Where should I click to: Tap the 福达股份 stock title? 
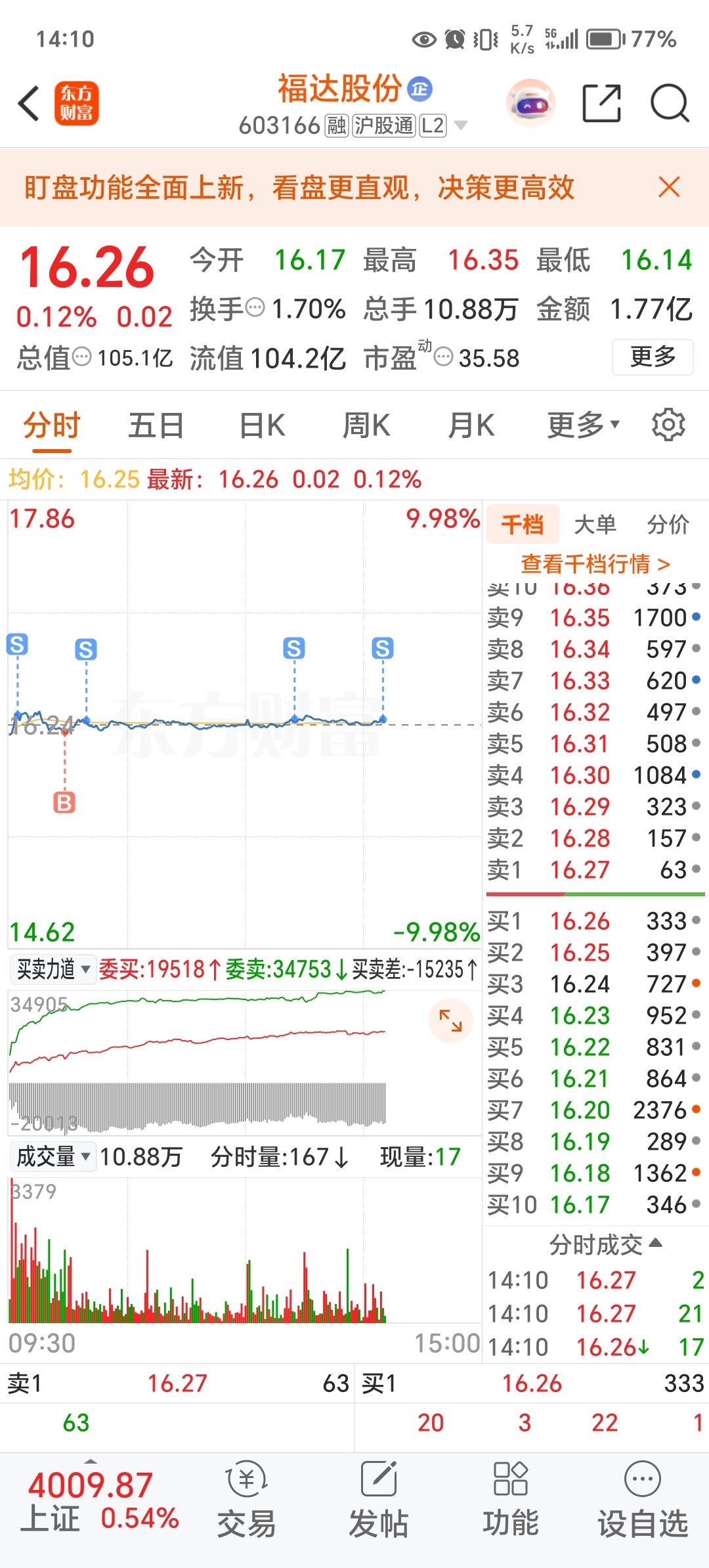point(339,88)
